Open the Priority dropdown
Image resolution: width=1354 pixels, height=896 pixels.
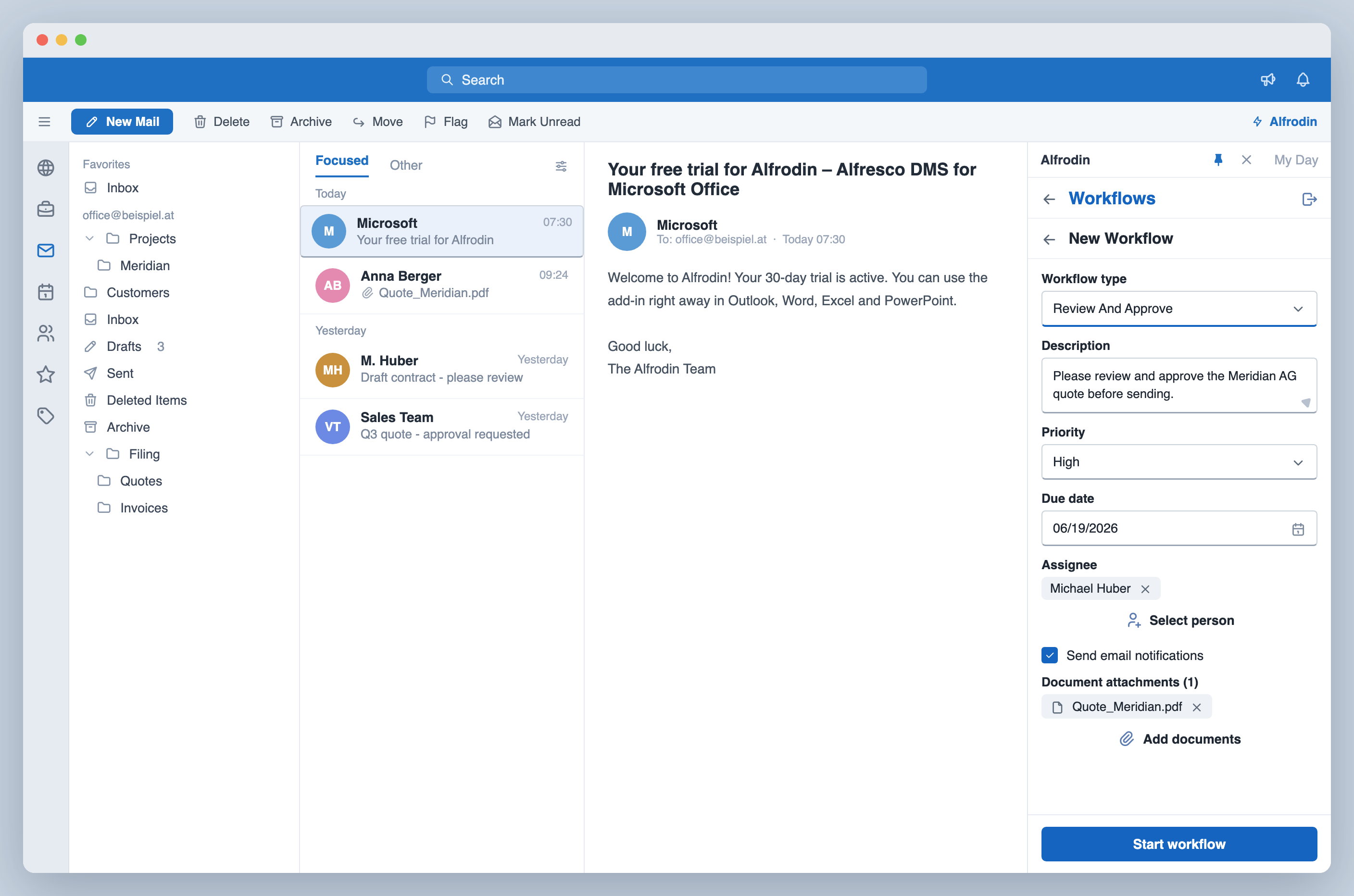[1179, 462]
